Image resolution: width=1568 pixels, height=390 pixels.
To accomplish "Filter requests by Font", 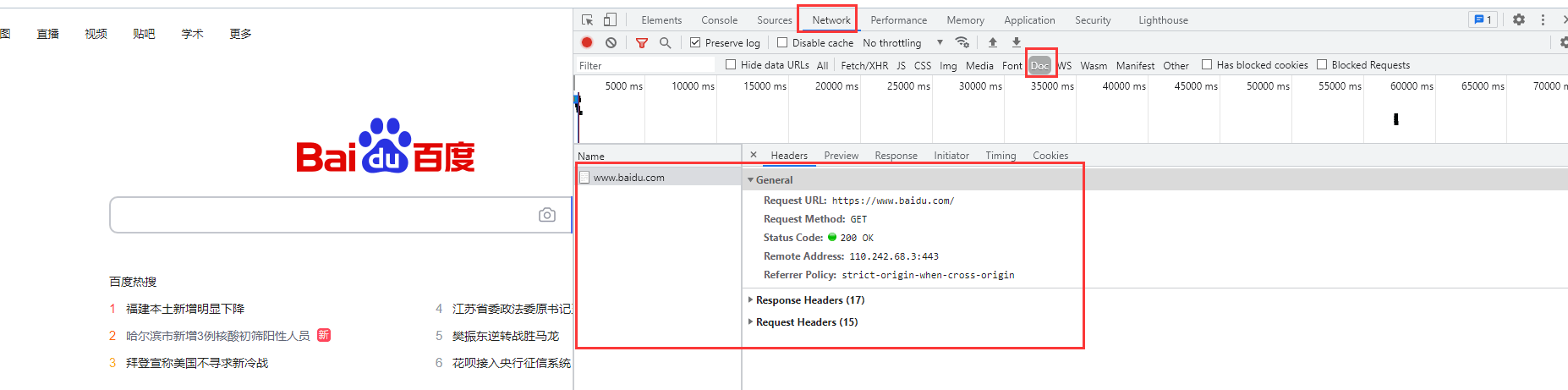I will (x=1012, y=65).
